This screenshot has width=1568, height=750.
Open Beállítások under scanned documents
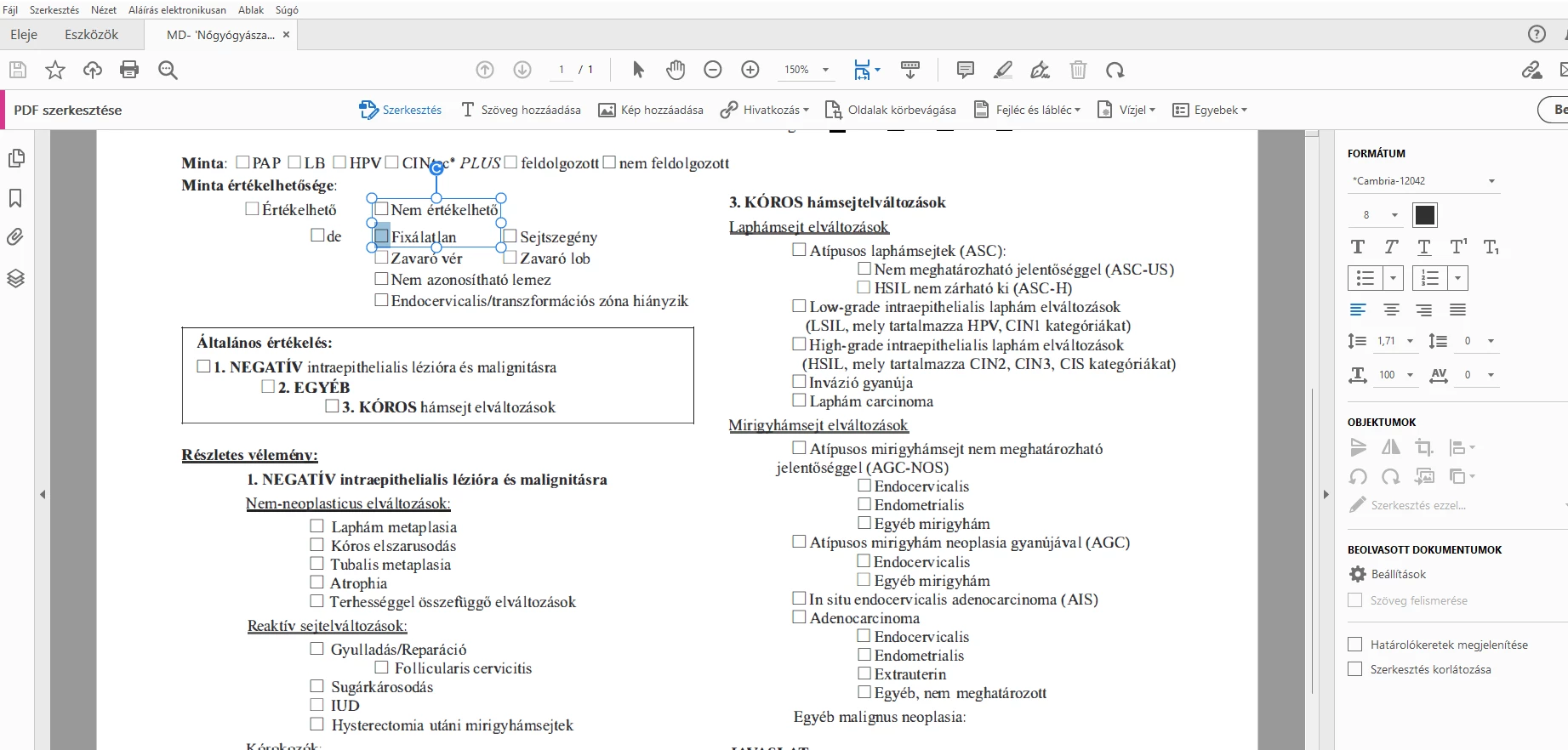[1388, 574]
